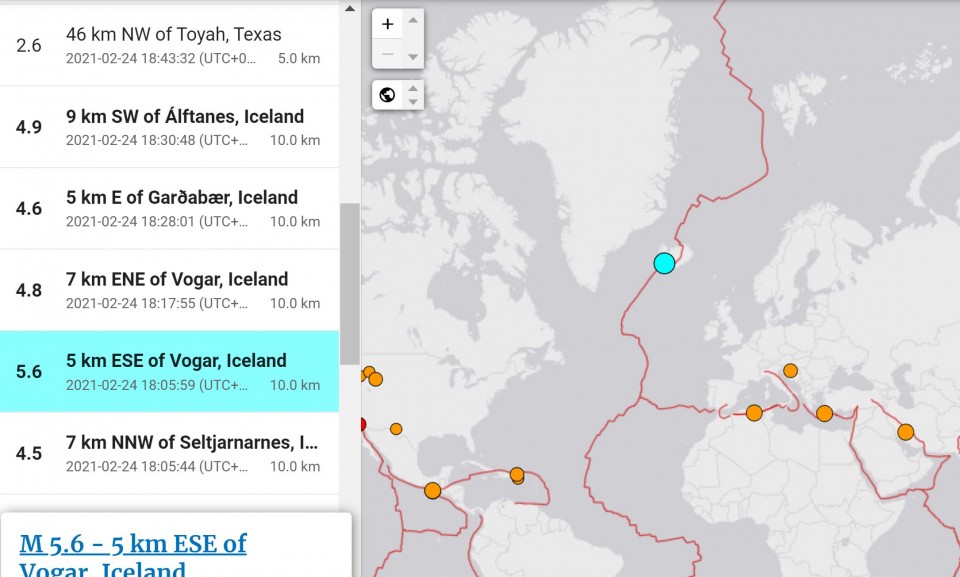The height and width of the screenshot is (577, 960).
Task: Choose the 2.6 Toyah, Texas earthquake entry
Action: tap(168, 45)
